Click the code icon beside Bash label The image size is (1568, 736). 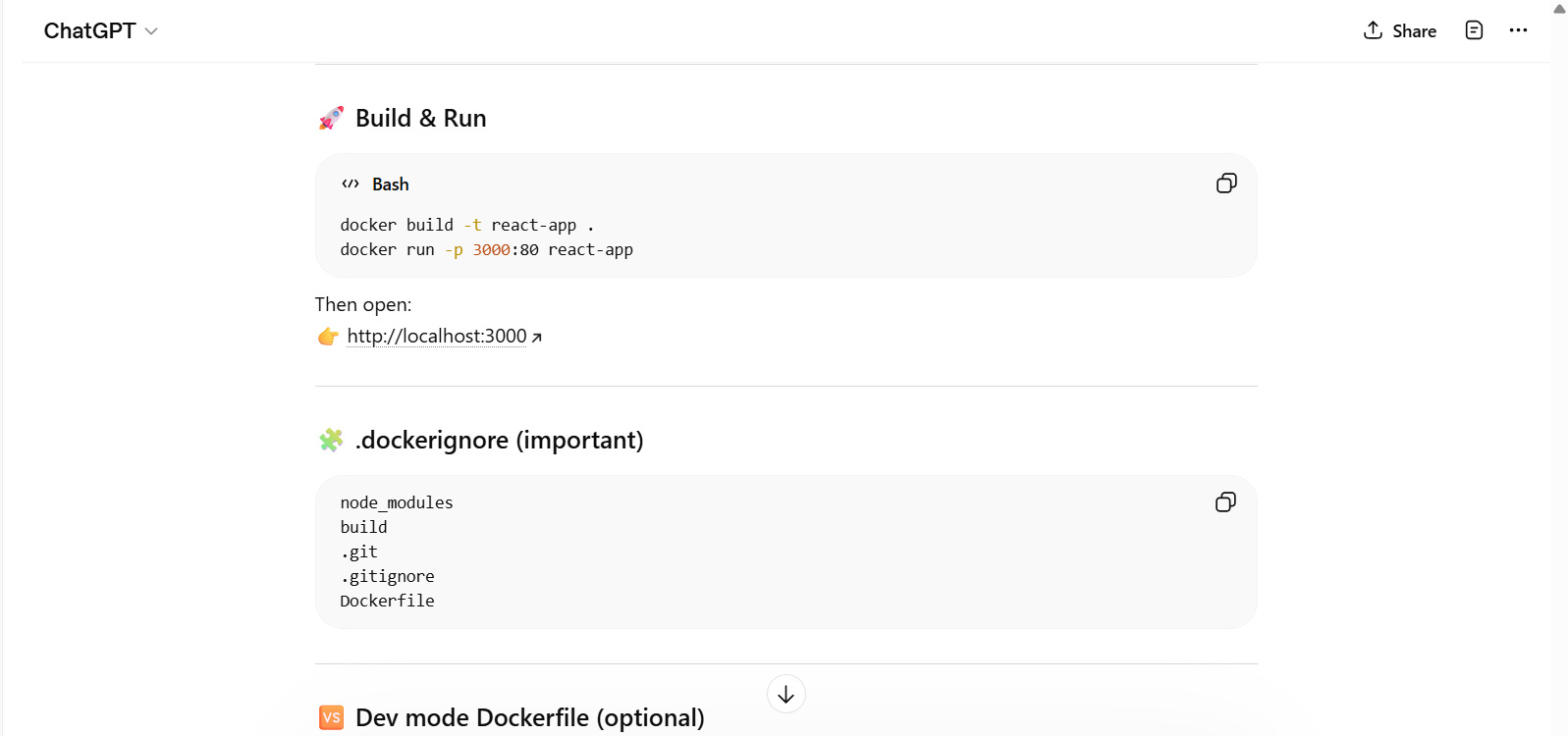pyautogui.click(x=351, y=184)
